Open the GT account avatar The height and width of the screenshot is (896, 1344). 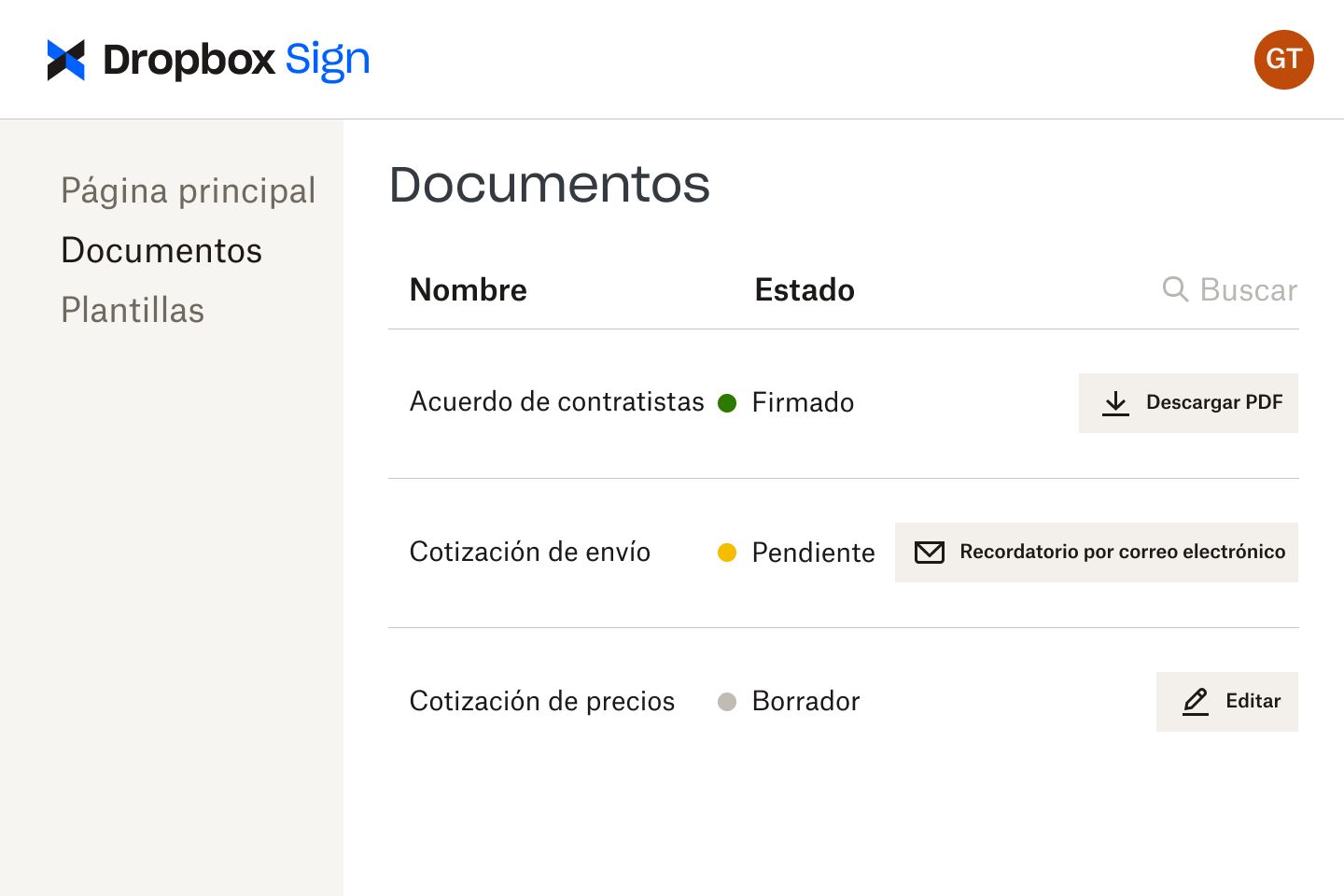pyautogui.click(x=1283, y=60)
